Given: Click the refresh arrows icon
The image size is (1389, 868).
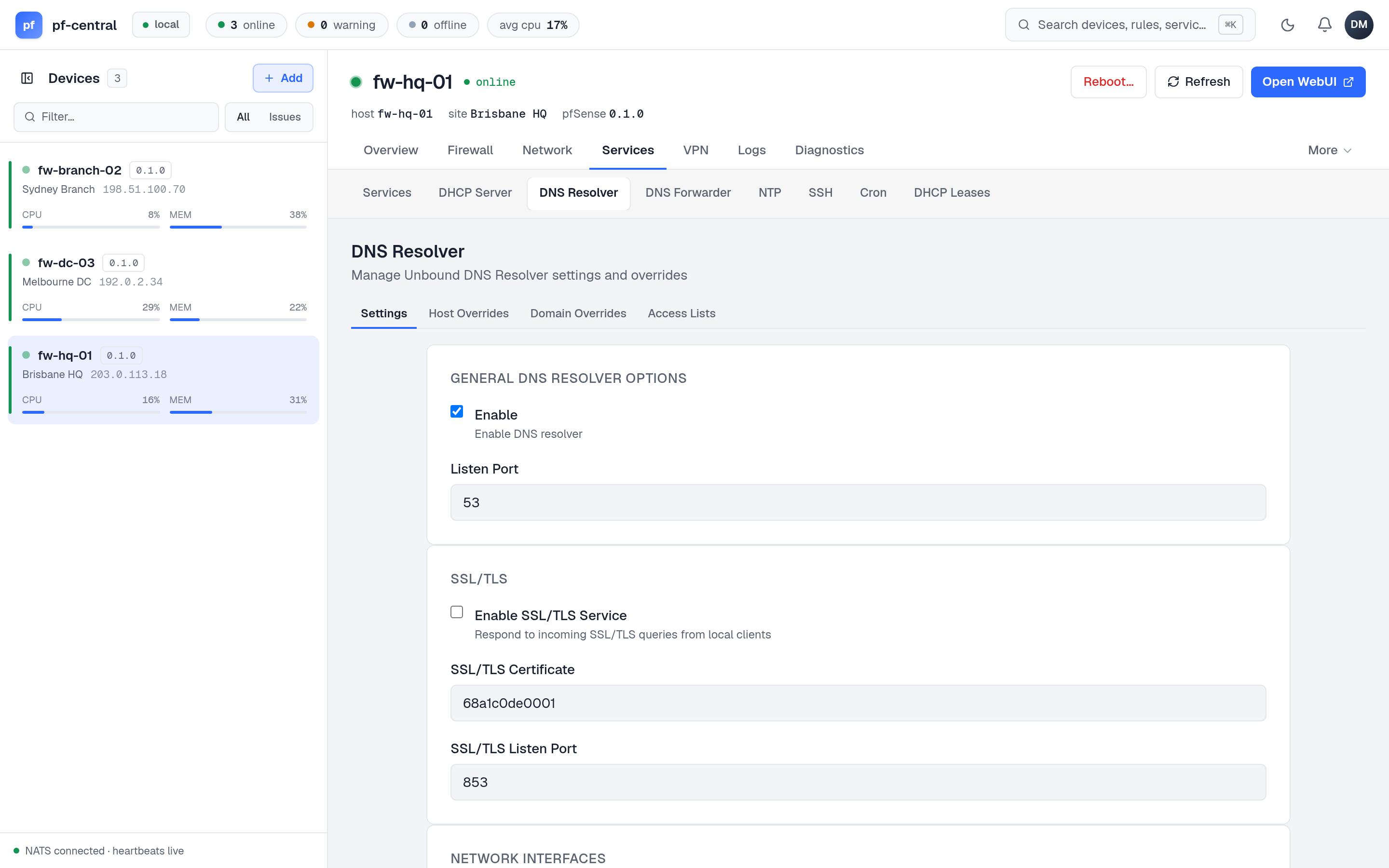Looking at the screenshot, I should 1173,82.
